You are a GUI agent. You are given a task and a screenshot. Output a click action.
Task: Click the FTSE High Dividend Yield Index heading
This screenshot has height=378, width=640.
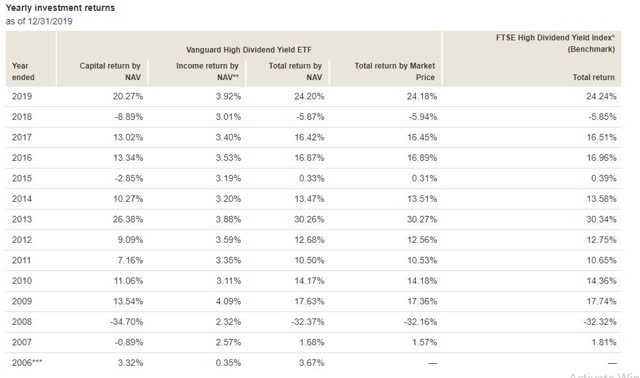coord(555,43)
